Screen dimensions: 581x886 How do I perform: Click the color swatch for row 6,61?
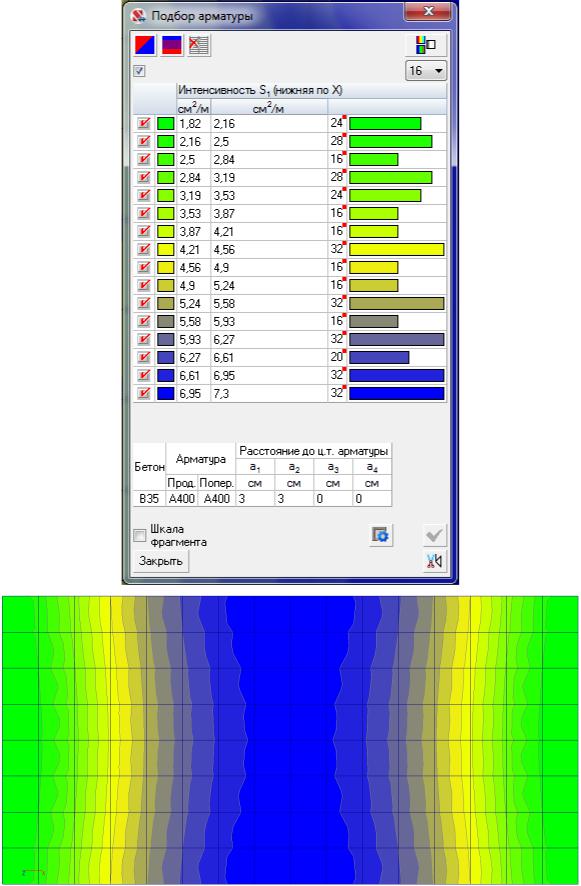coord(166,375)
